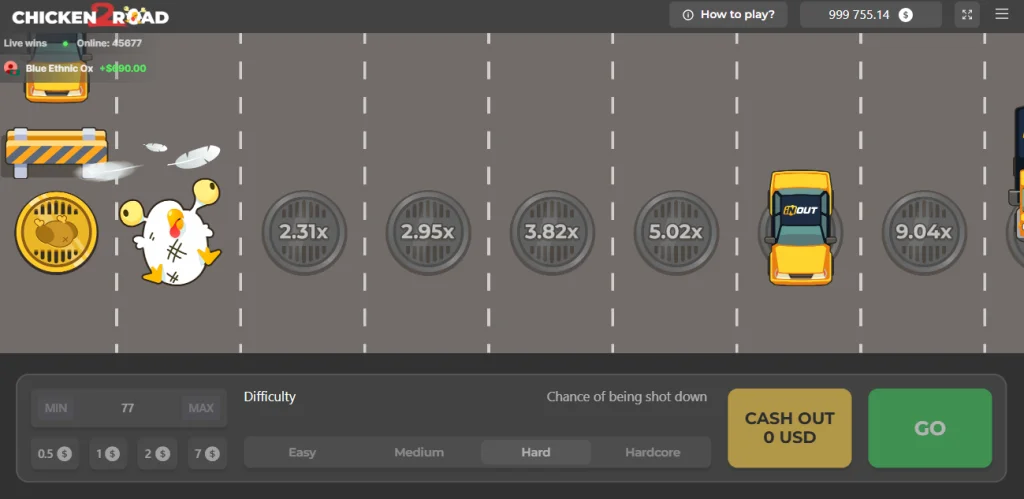This screenshot has height=499, width=1024.
Task: Click the golden chicken start manhole
Action: point(56,233)
